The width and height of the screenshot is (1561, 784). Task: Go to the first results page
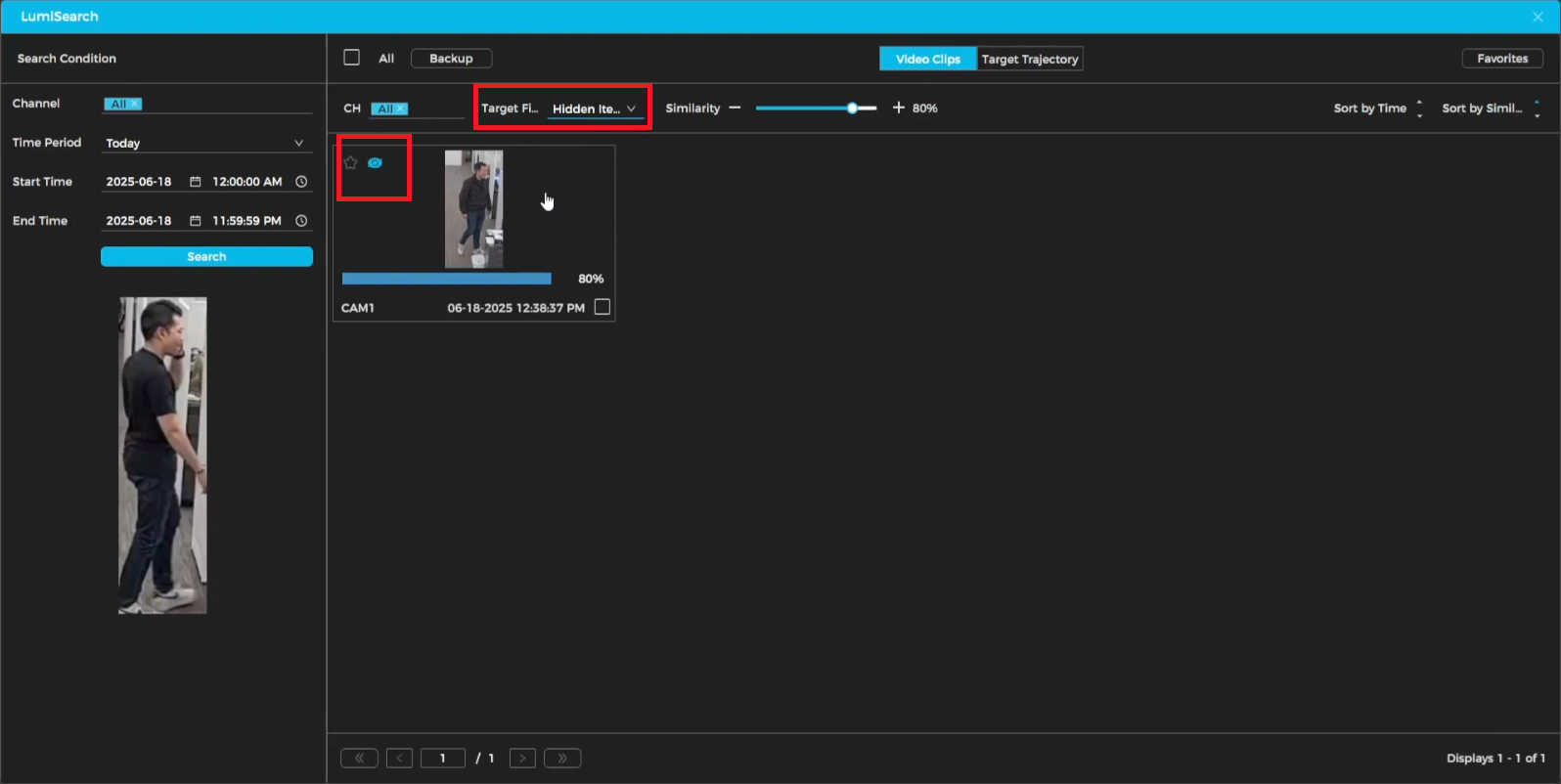click(x=359, y=759)
